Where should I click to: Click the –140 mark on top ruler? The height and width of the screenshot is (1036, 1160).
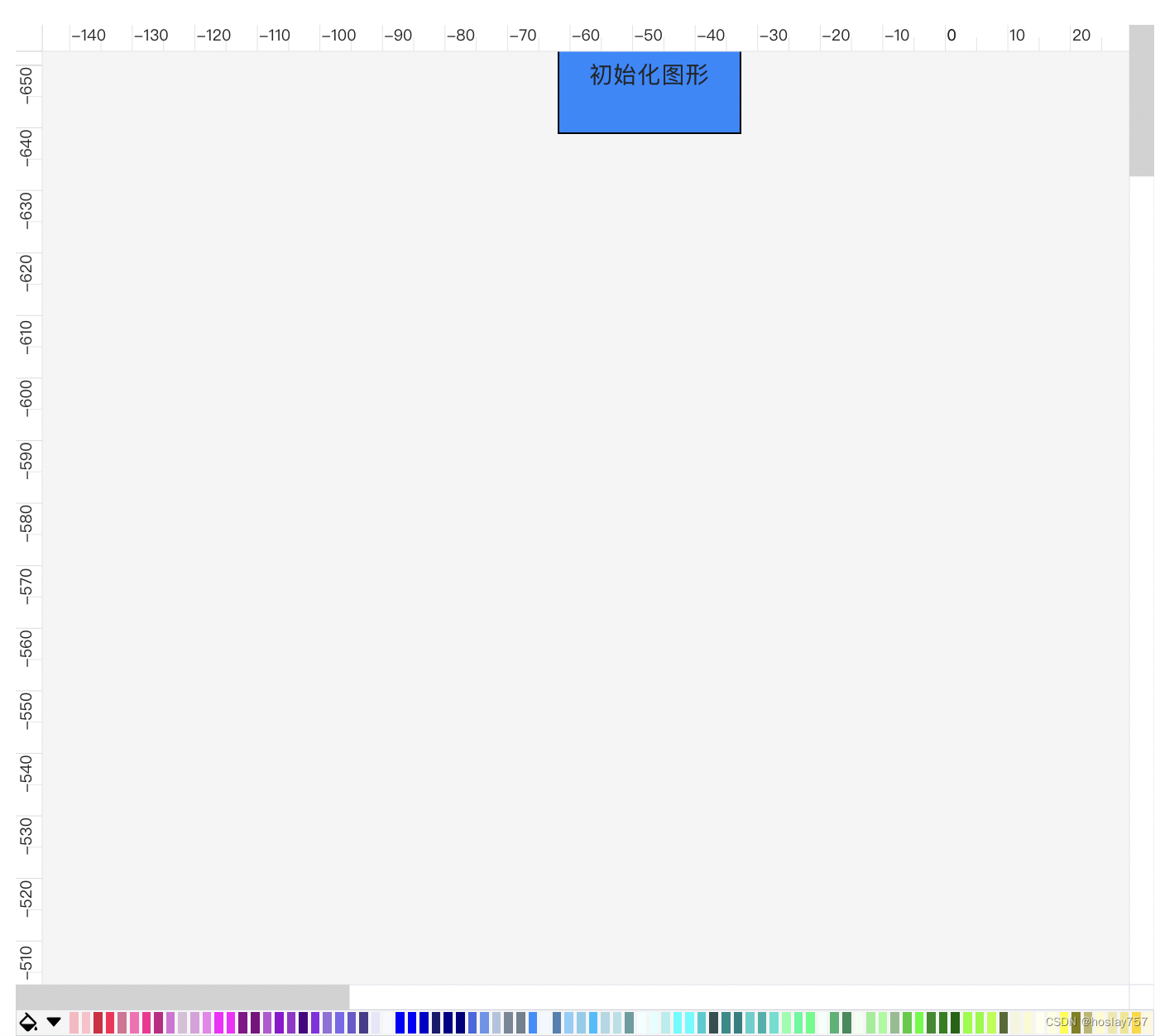[89, 36]
